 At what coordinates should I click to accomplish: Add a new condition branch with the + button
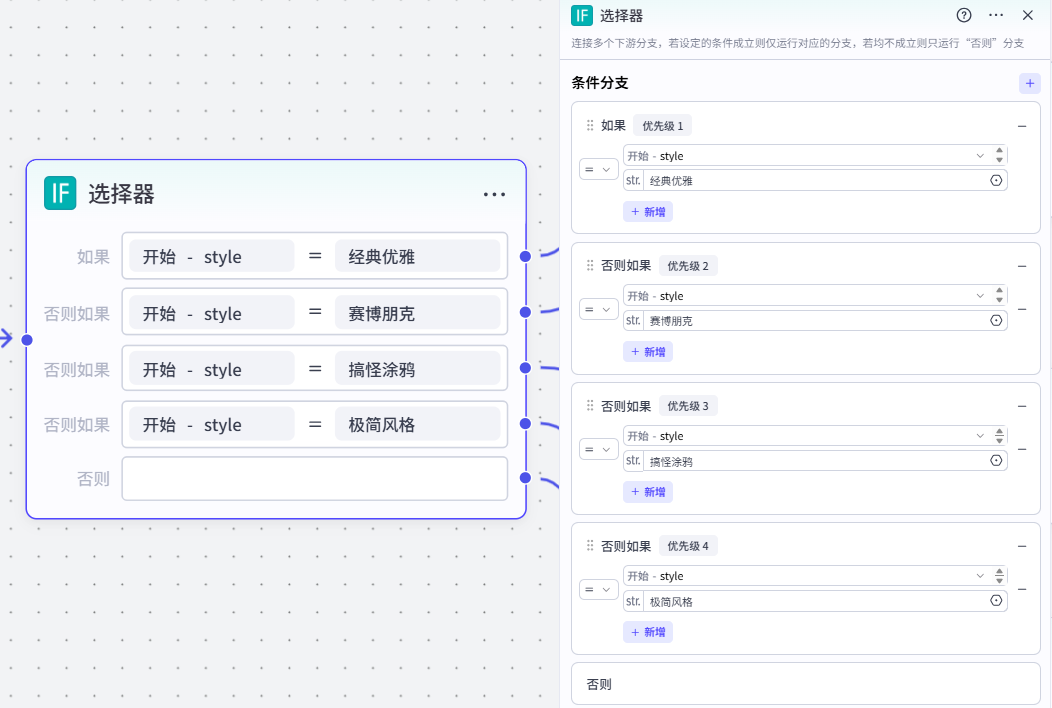click(1029, 83)
